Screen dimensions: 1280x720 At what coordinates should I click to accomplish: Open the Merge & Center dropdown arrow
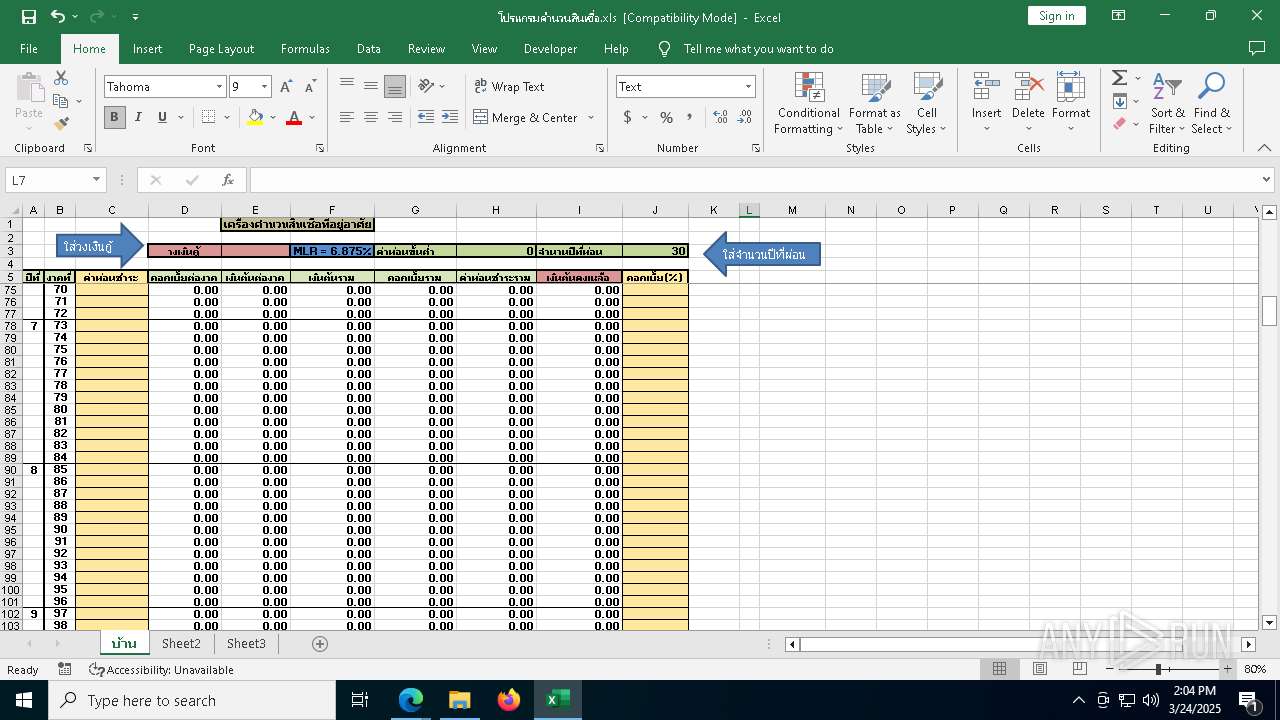(x=591, y=117)
